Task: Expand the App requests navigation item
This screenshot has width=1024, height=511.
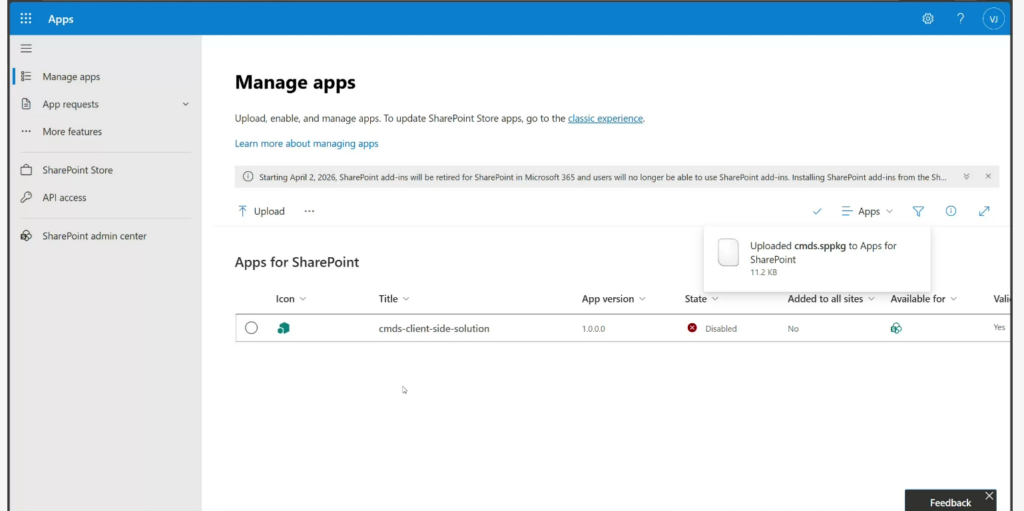Action: pos(185,104)
